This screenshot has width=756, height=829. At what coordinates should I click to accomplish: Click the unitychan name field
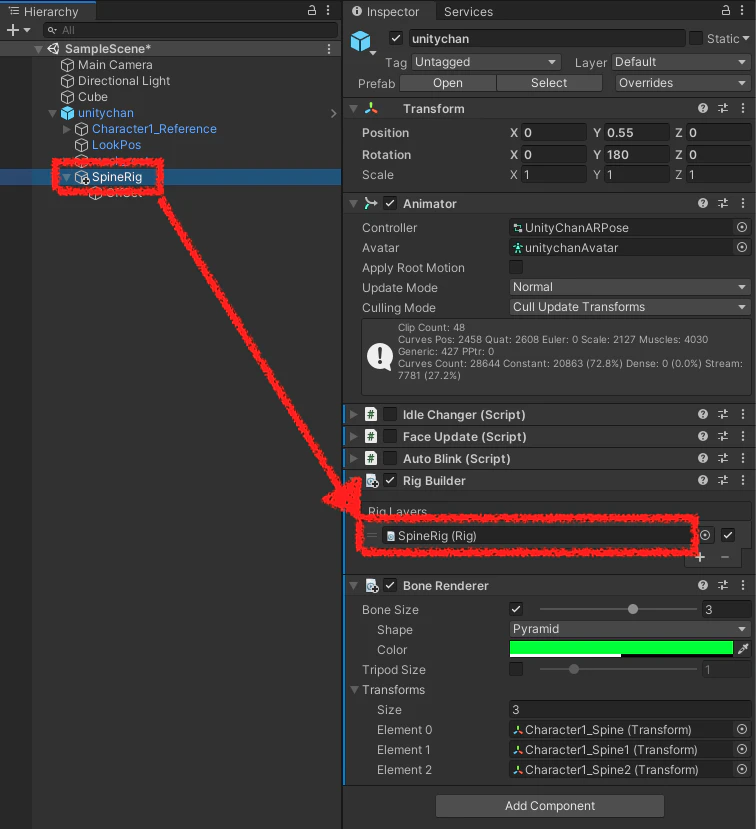pos(547,39)
